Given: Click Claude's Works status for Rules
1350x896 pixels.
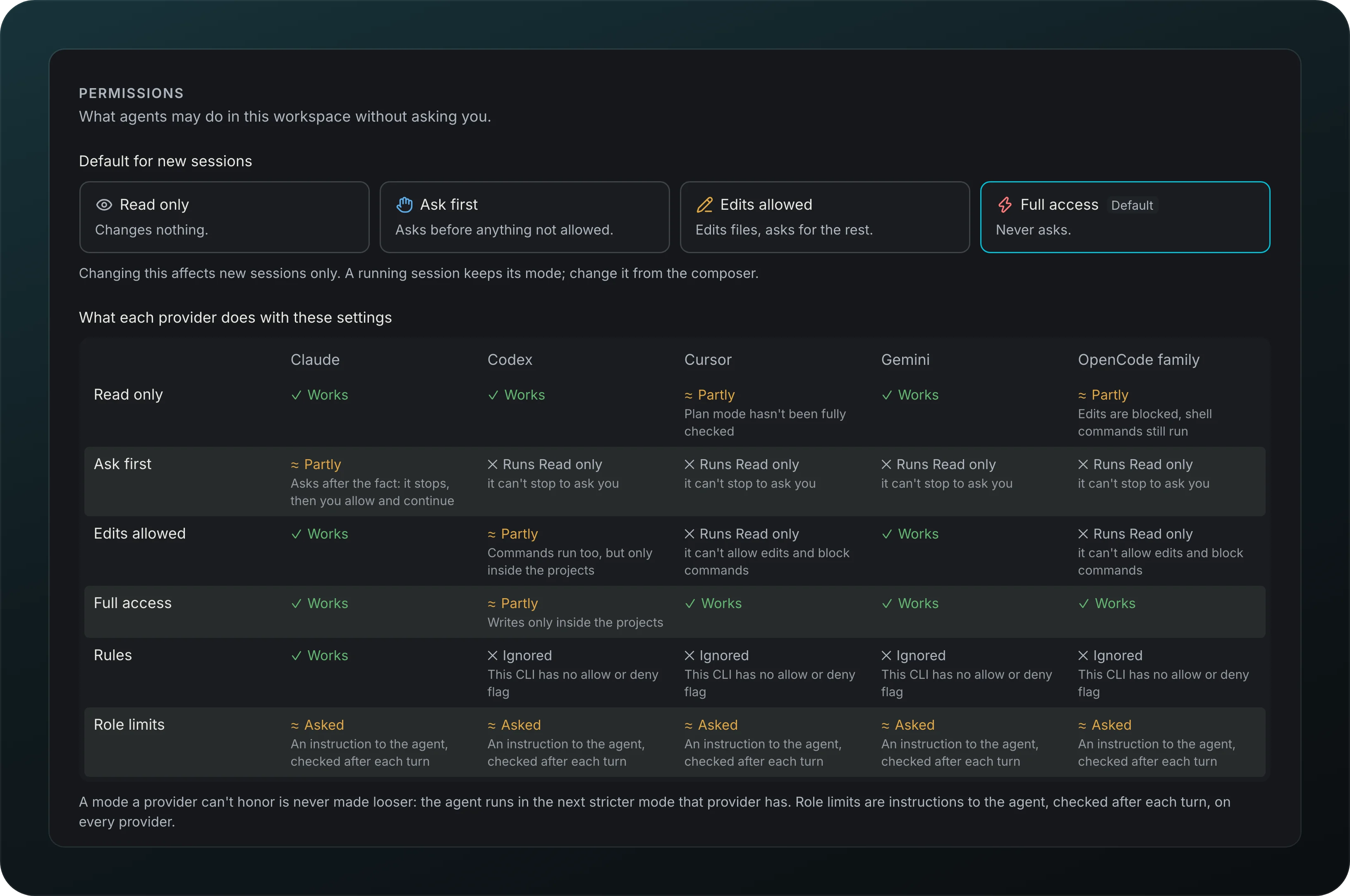Looking at the screenshot, I should point(319,655).
